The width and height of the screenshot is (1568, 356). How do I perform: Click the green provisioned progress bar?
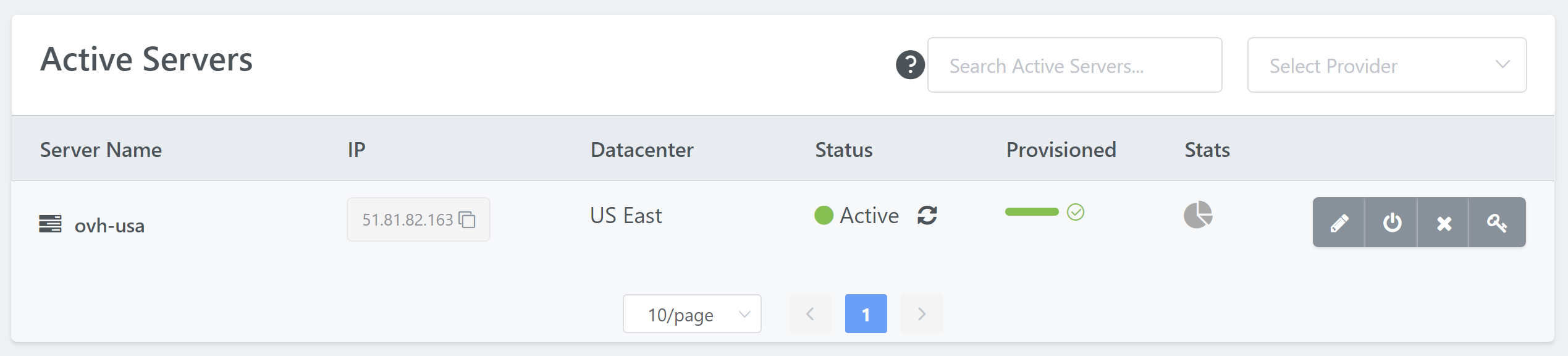point(1032,212)
